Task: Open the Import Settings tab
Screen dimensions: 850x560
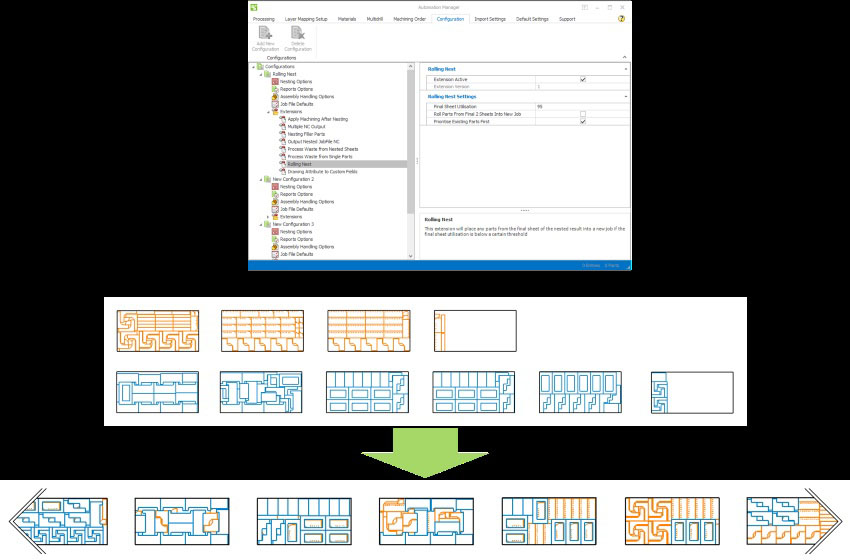Action: (x=489, y=19)
